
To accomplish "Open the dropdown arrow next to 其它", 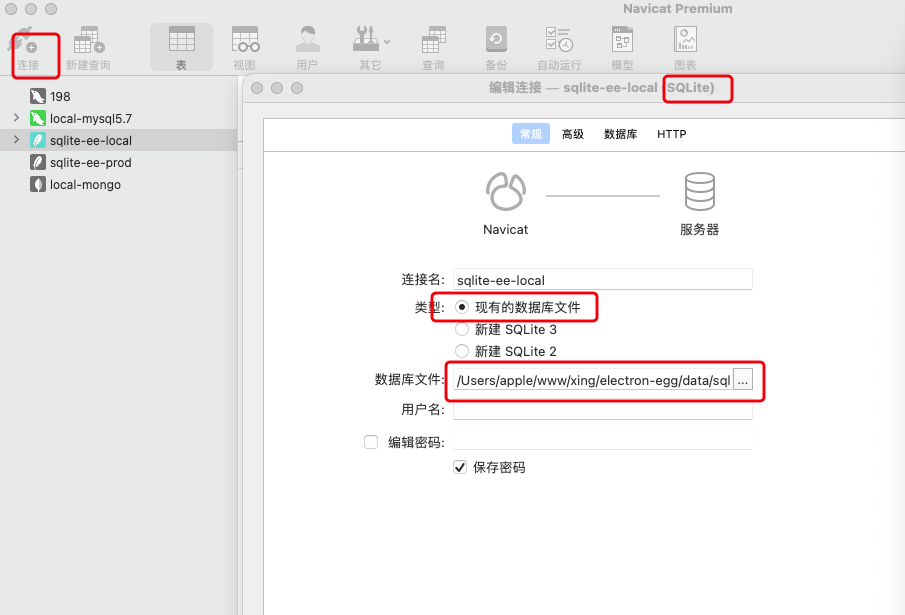I will [x=387, y=42].
